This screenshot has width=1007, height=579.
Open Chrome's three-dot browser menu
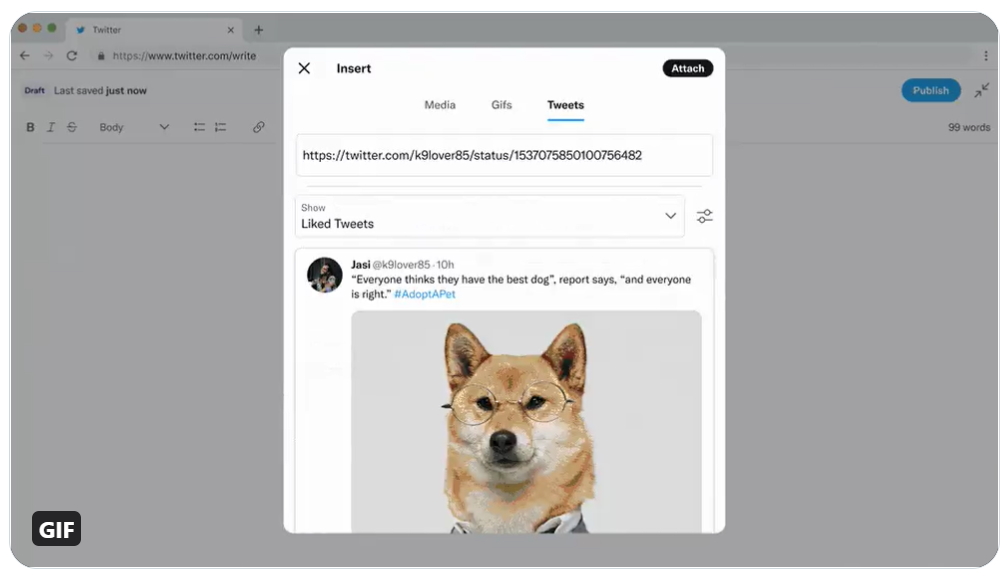pyautogui.click(x=987, y=56)
